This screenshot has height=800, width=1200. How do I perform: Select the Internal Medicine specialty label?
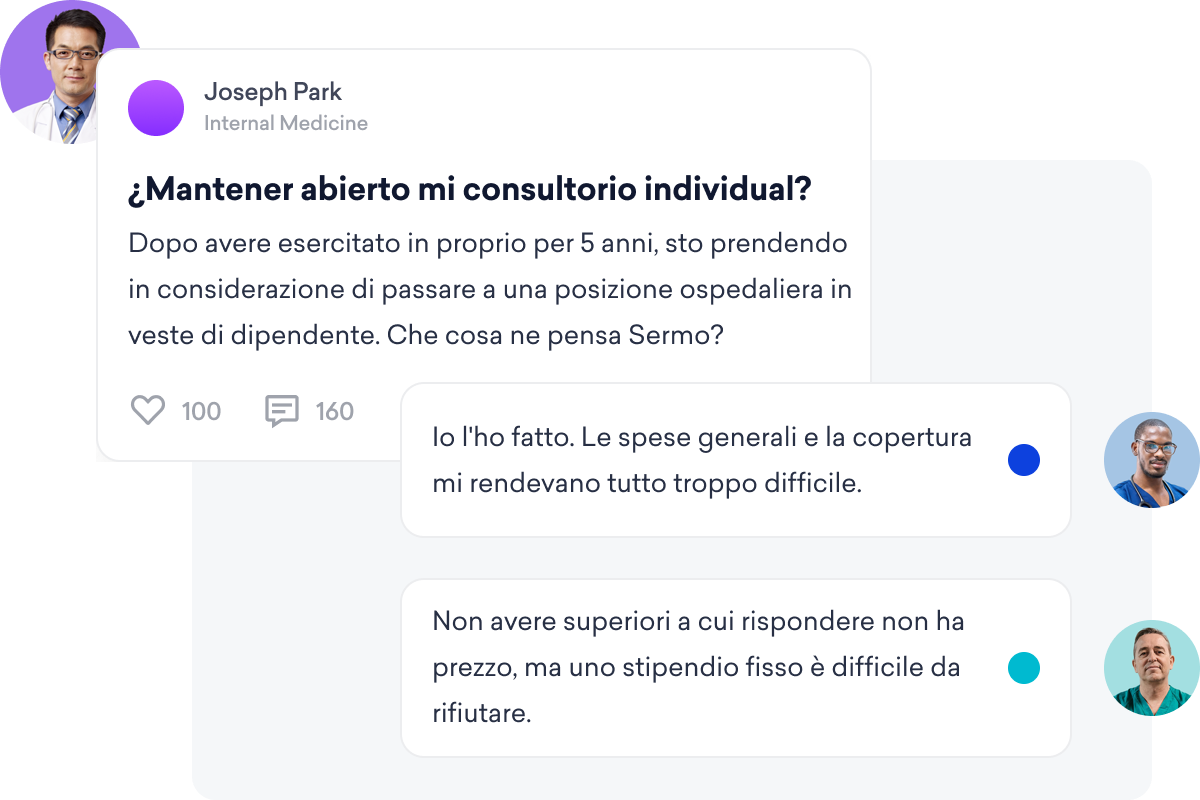click(x=286, y=123)
